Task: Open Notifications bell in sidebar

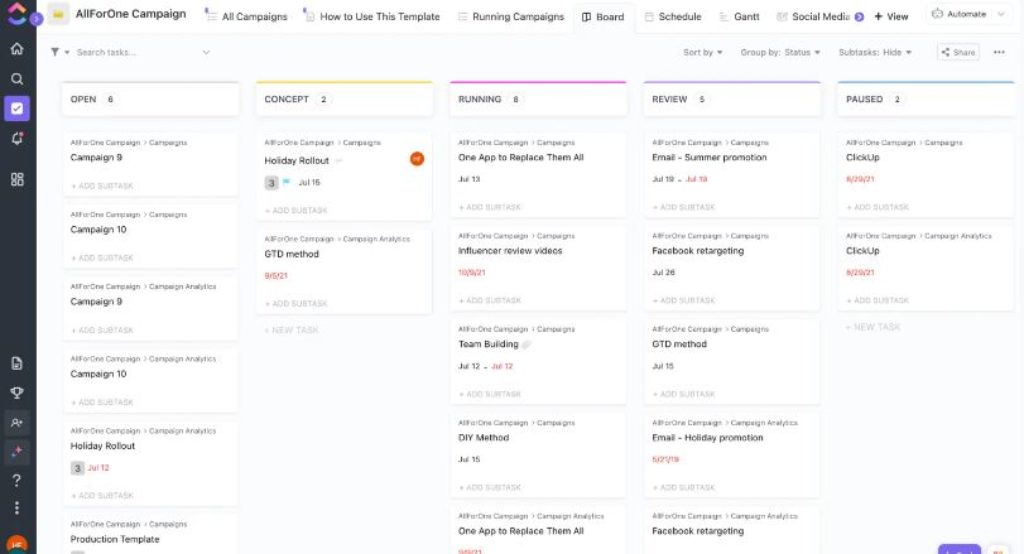Action: click(x=17, y=138)
